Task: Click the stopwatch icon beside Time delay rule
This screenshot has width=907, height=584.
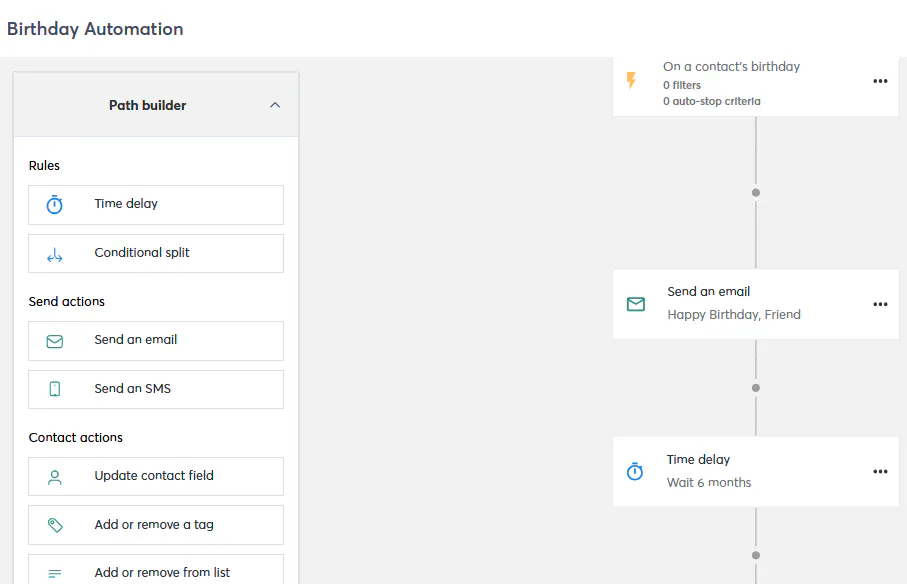Action: [x=55, y=205]
